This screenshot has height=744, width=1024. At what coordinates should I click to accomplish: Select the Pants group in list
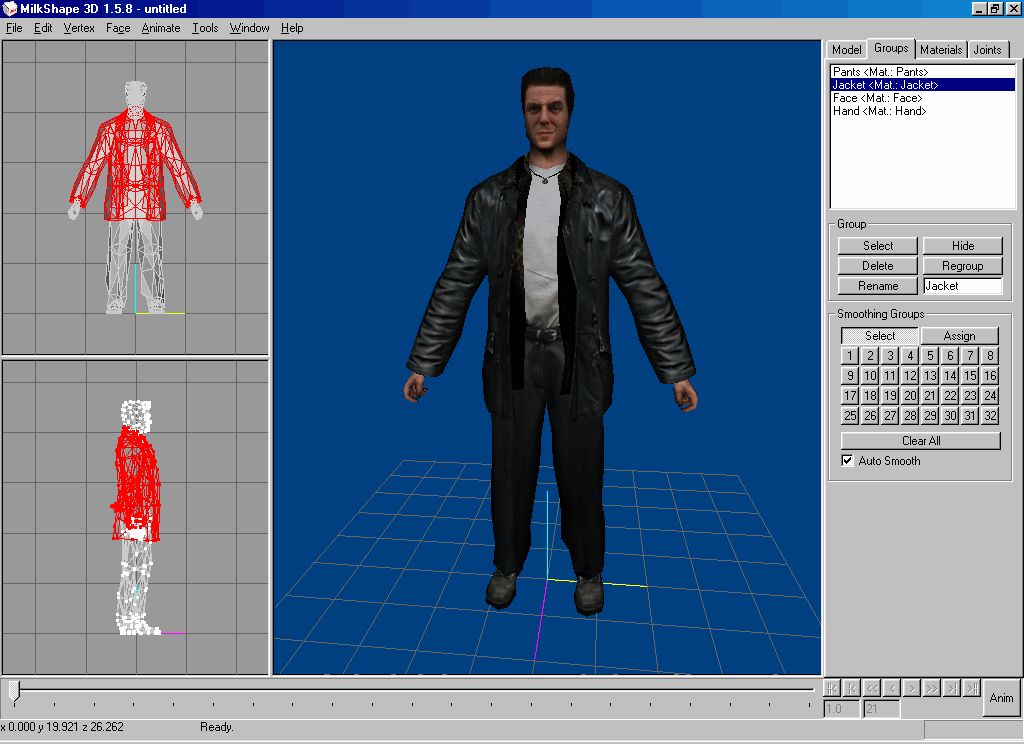(923, 72)
